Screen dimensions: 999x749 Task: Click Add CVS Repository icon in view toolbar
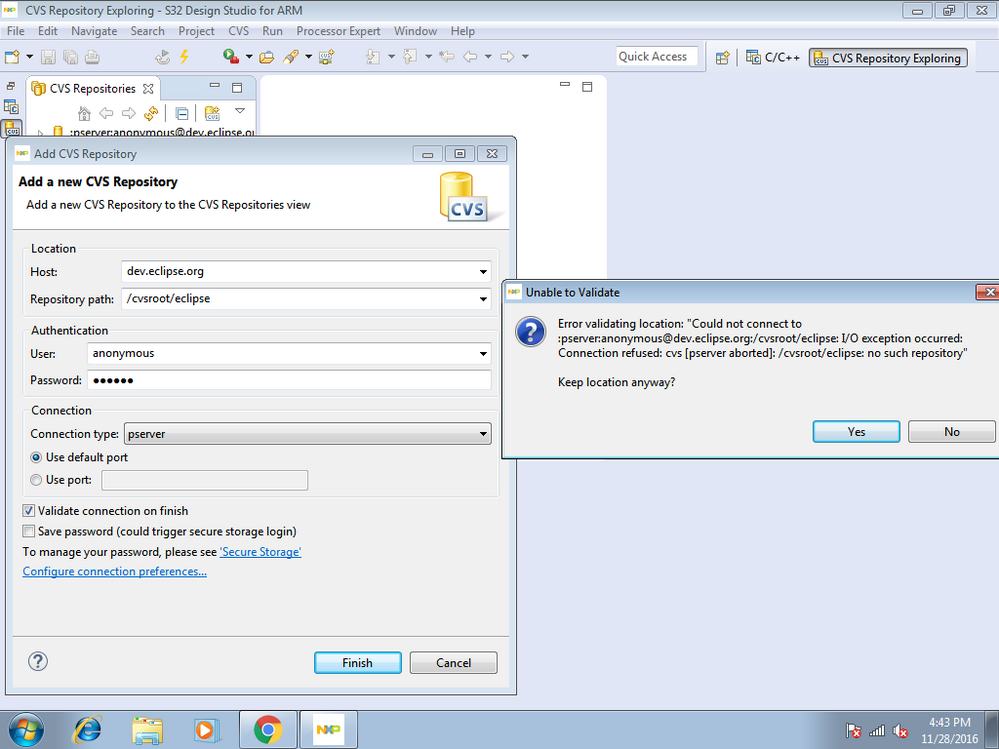point(212,113)
